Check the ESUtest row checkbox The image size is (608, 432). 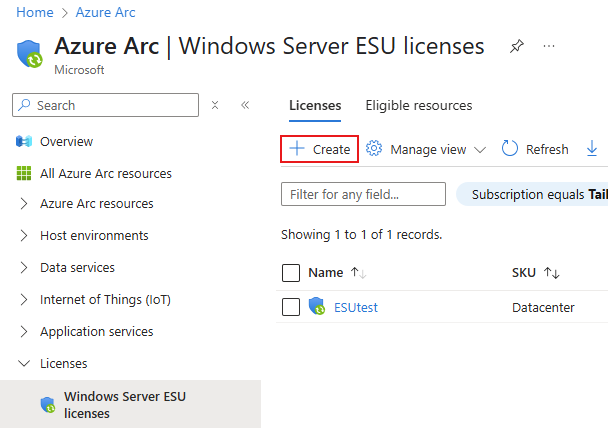[x=291, y=307]
